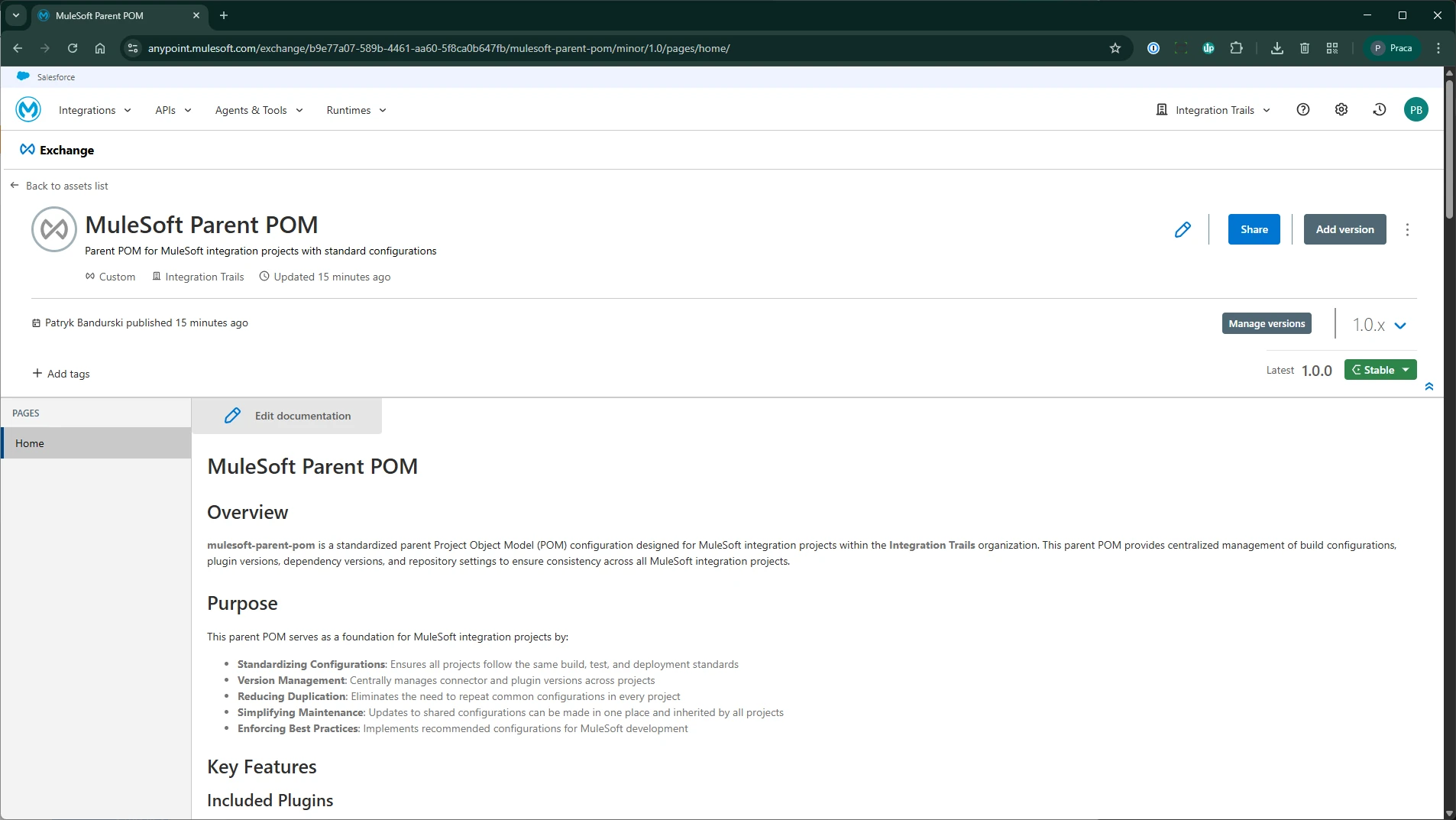Click the Overview heading

tap(248, 512)
